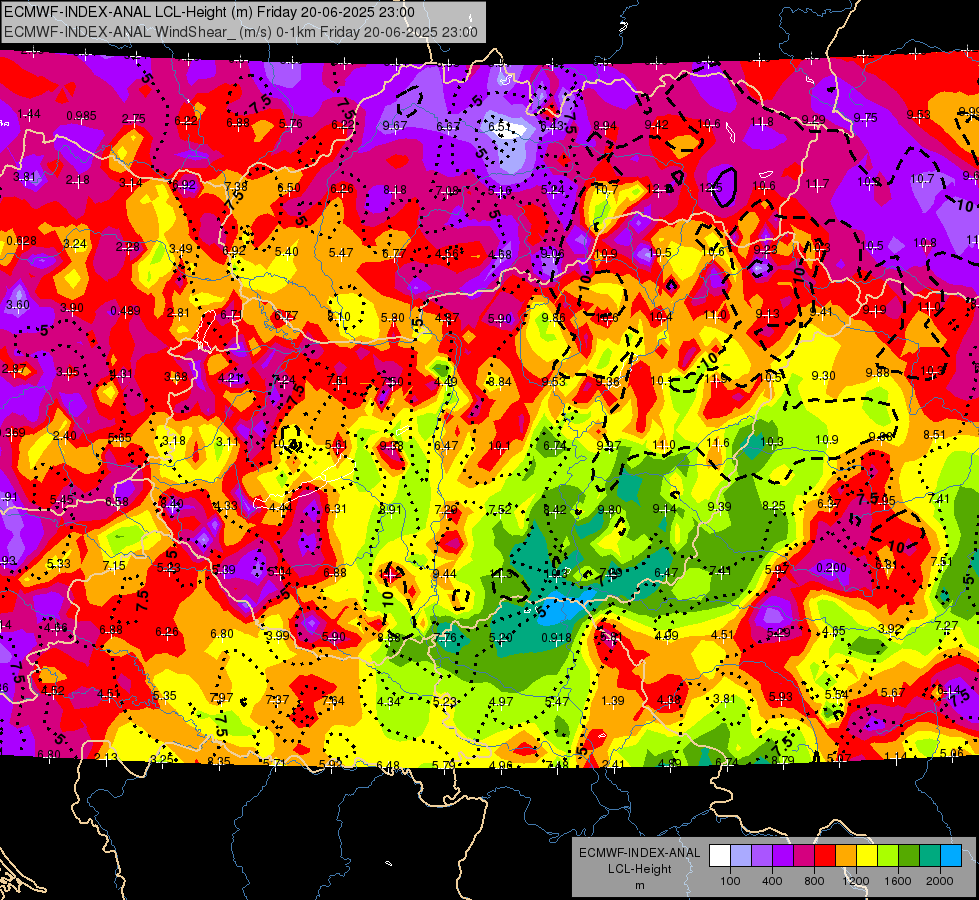Viewport: 979px width, 900px height.
Task: Click the 8.84 grid point value
Action: click(499, 382)
